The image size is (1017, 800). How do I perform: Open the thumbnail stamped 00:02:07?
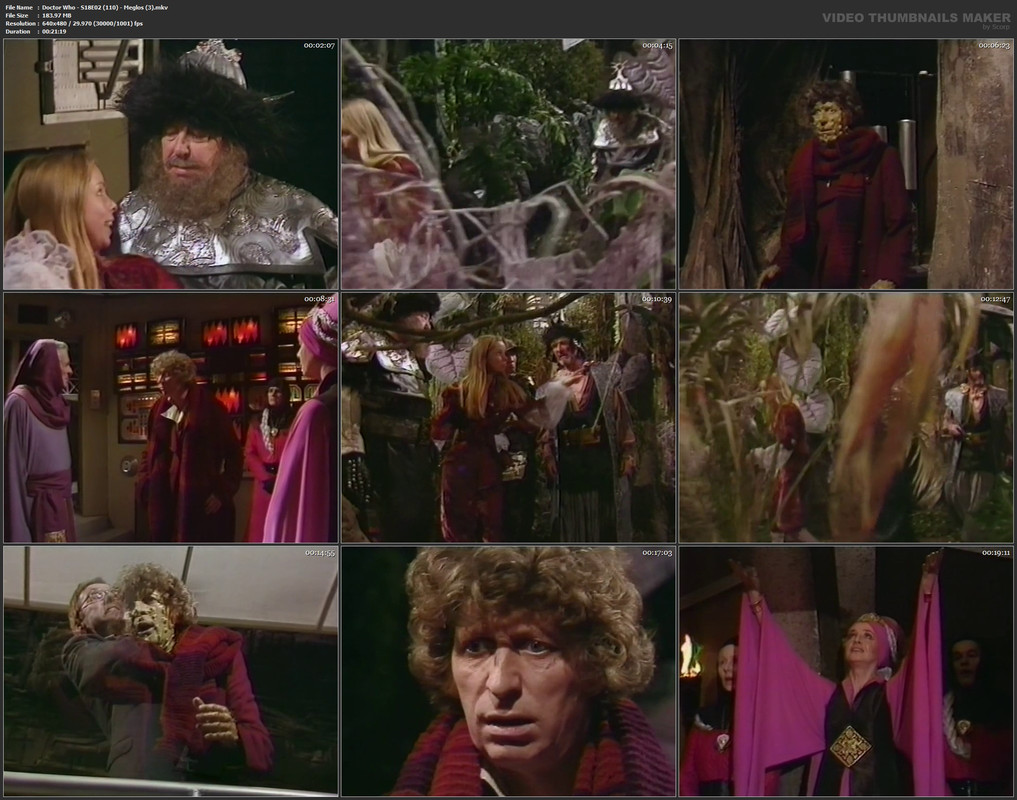tap(171, 164)
